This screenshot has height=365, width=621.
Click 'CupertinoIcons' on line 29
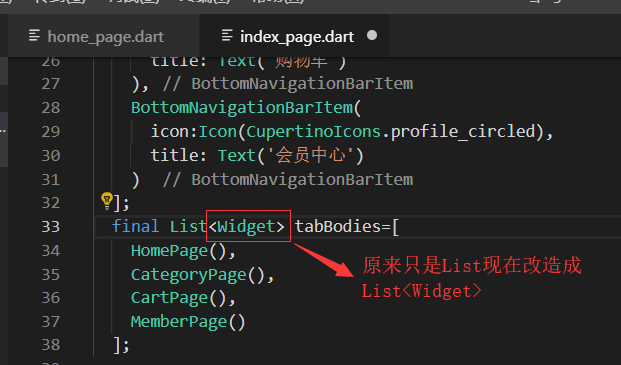pyautogui.click(x=314, y=131)
